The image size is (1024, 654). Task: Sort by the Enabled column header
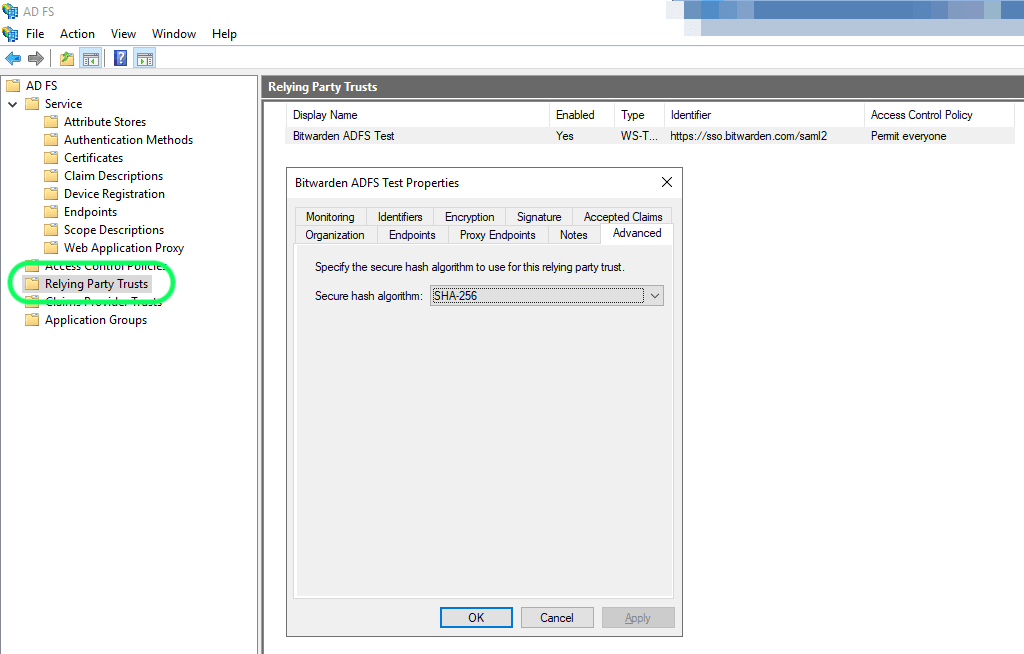point(582,115)
